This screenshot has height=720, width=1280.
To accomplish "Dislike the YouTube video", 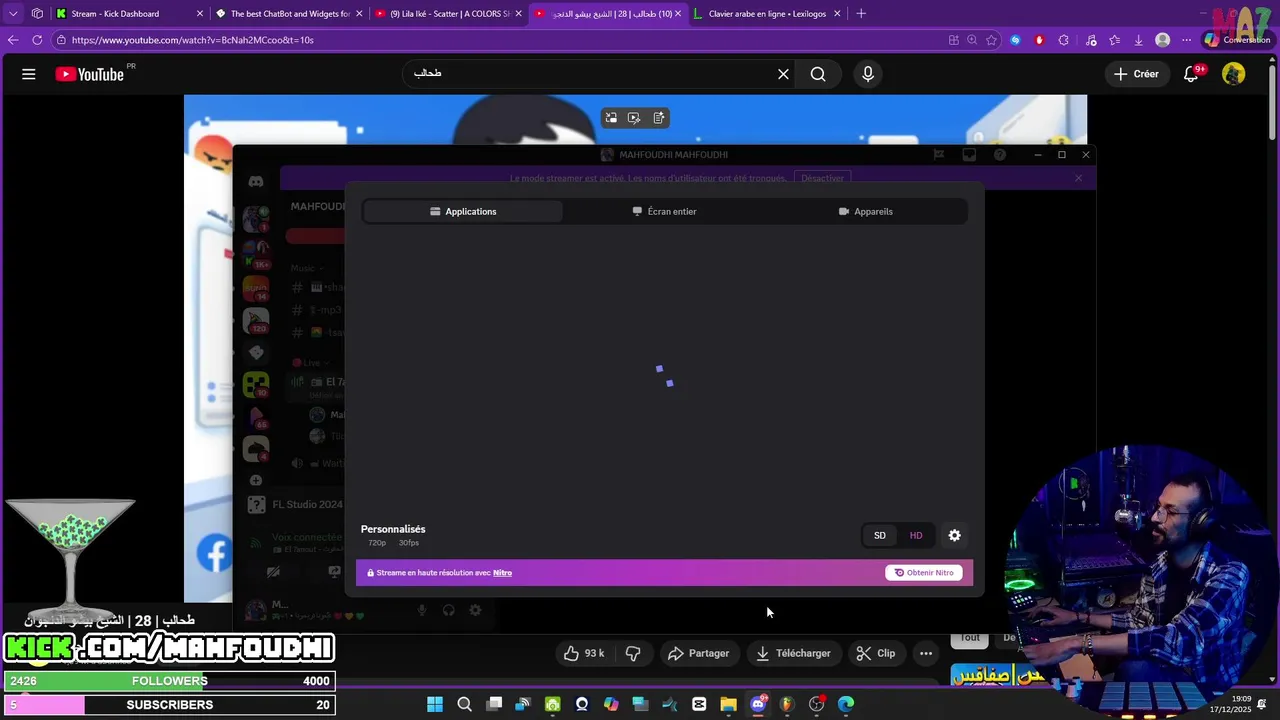I will click(633, 653).
